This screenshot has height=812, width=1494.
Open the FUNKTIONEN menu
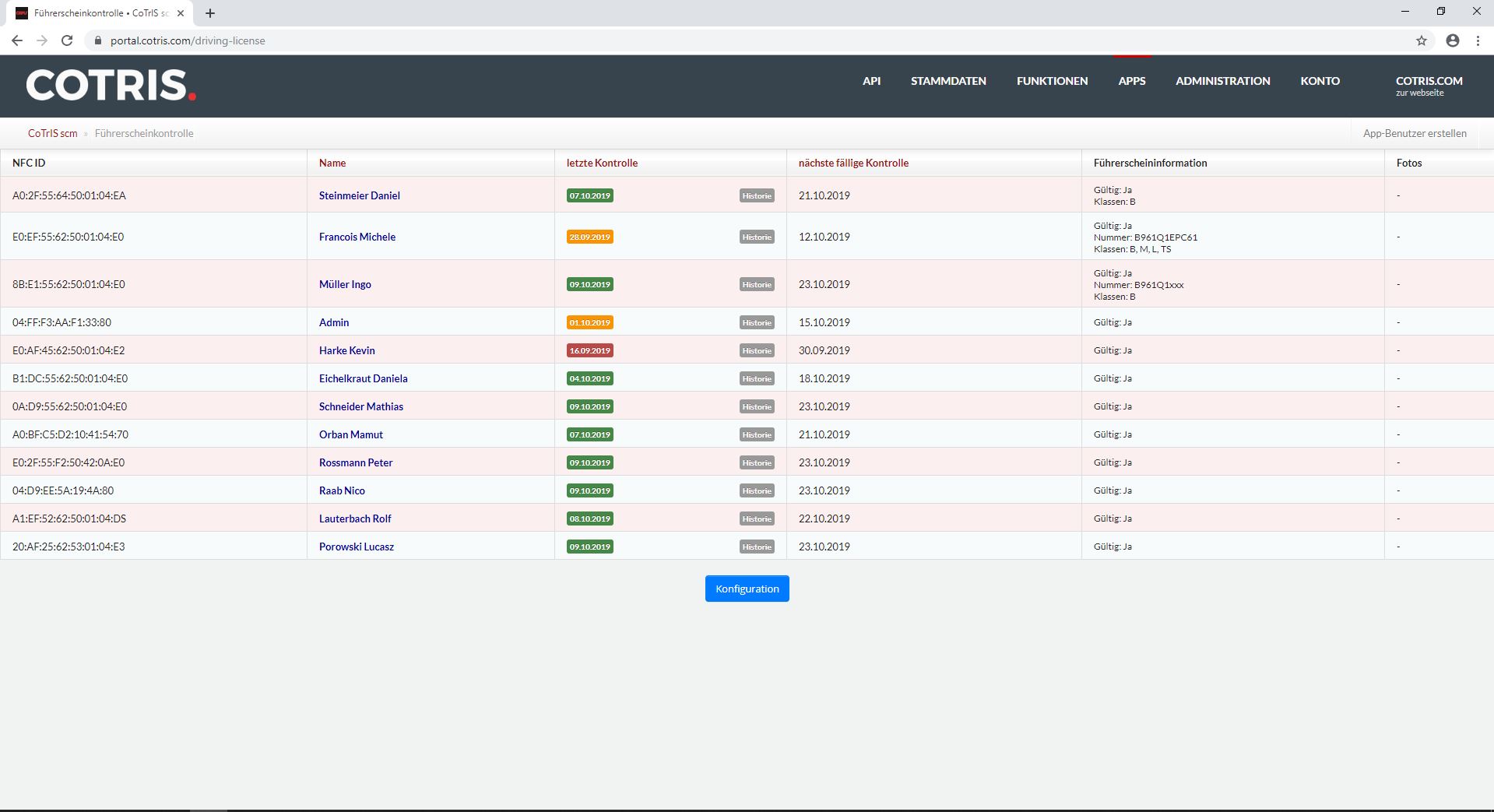point(1051,81)
